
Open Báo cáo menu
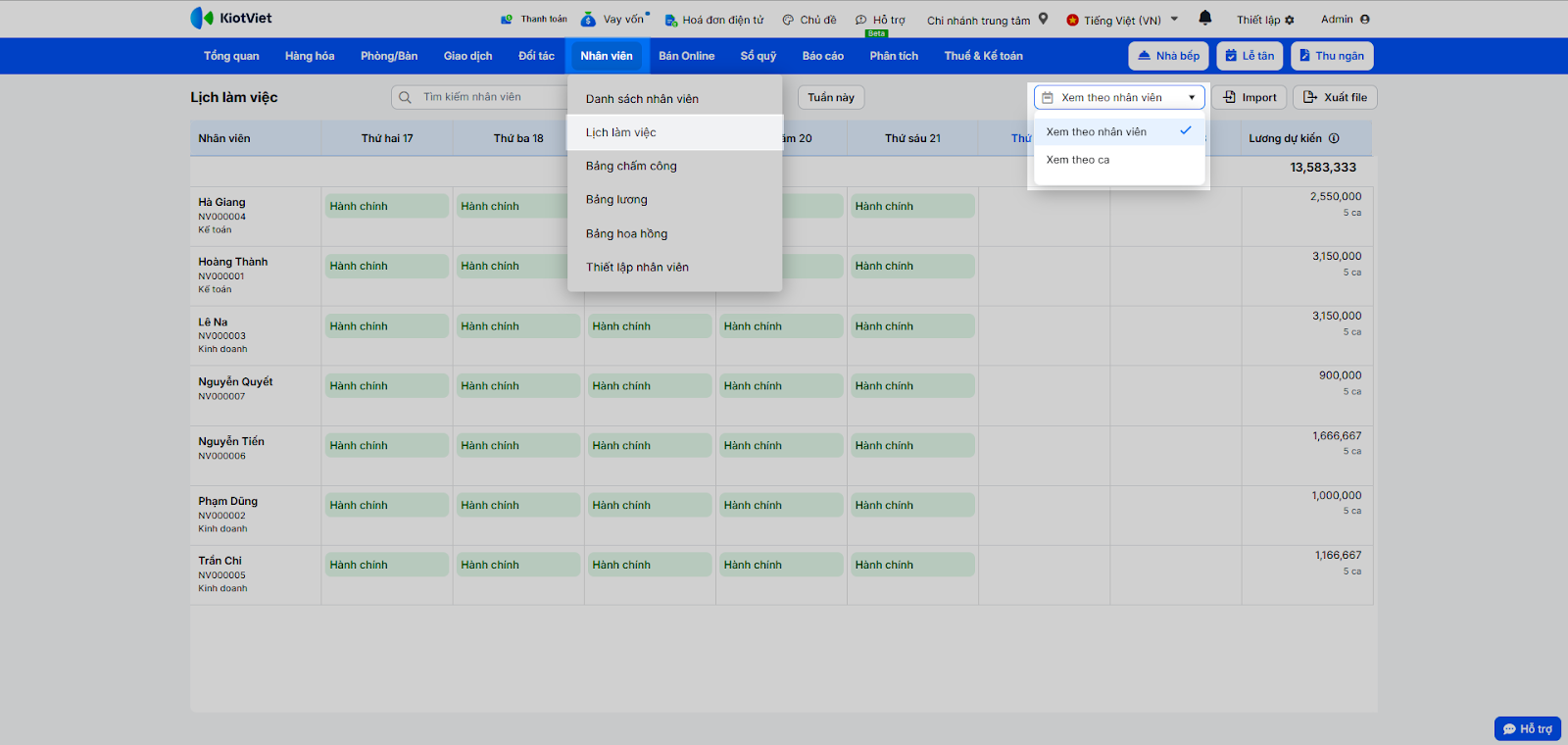pos(823,56)
